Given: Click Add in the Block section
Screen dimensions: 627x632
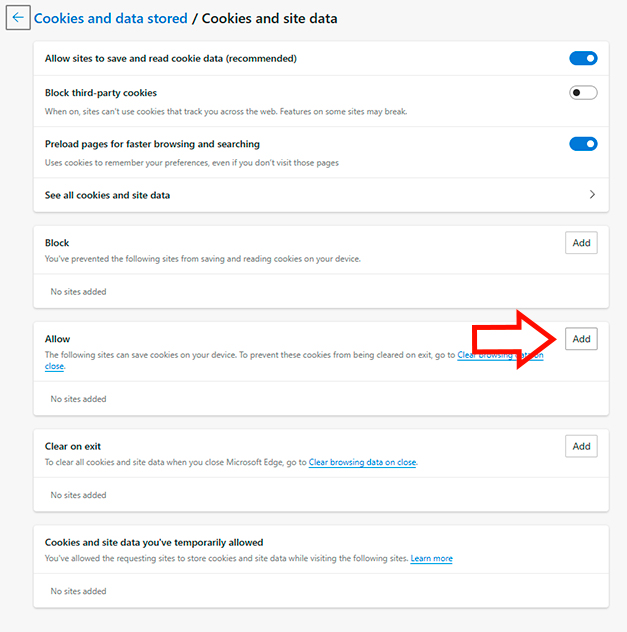Looking at the screenshot, I should (x=581, y=243).
